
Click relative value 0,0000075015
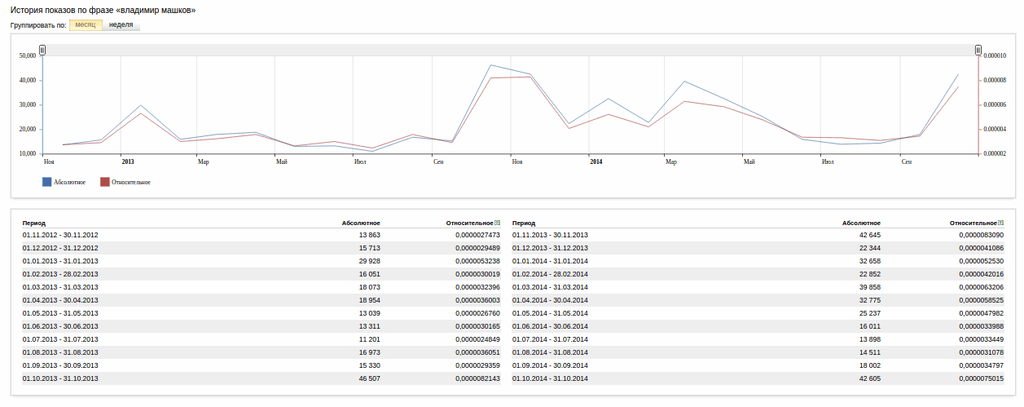(x=981, y=378)
